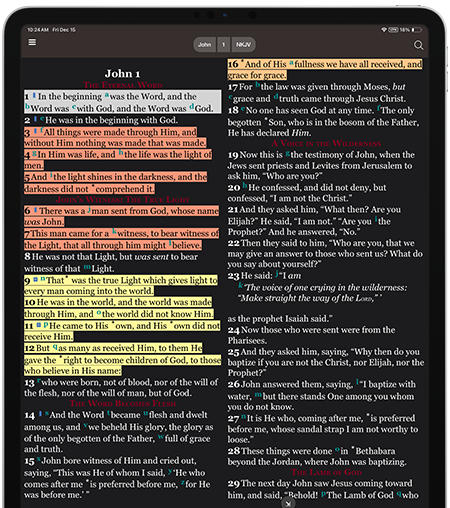Screen dimensions: 450x508
Task: Open the chapter 1 selector
Action: [224, 44]
